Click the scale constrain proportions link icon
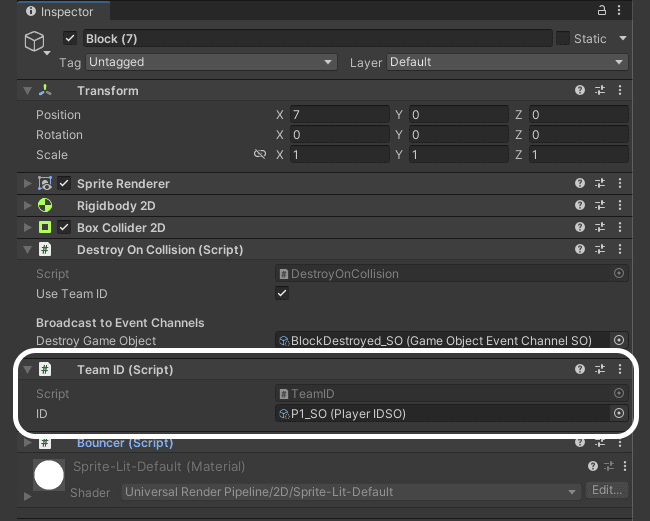650x521 pixels. 260,155
